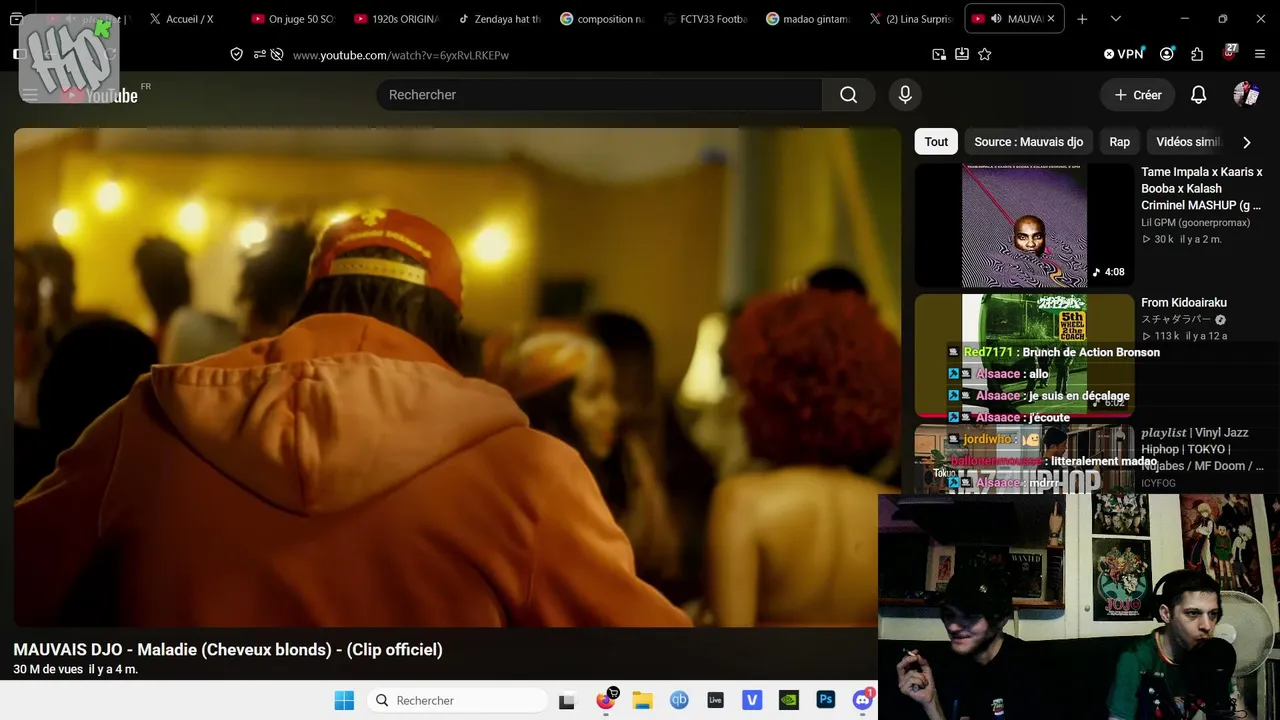Open qBittorrent from the taskbar

[x=679, y=700]
